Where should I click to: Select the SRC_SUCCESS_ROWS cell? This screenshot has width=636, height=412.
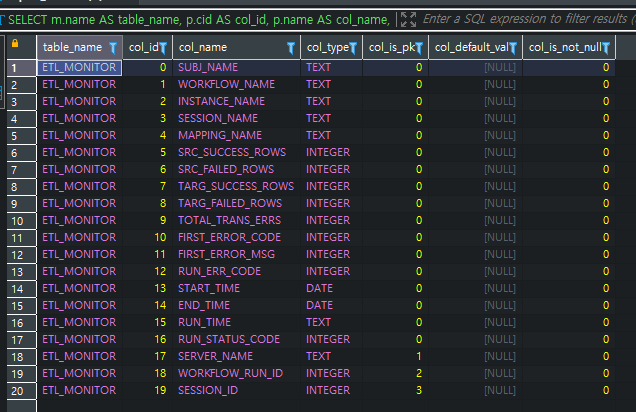[236, 152]
